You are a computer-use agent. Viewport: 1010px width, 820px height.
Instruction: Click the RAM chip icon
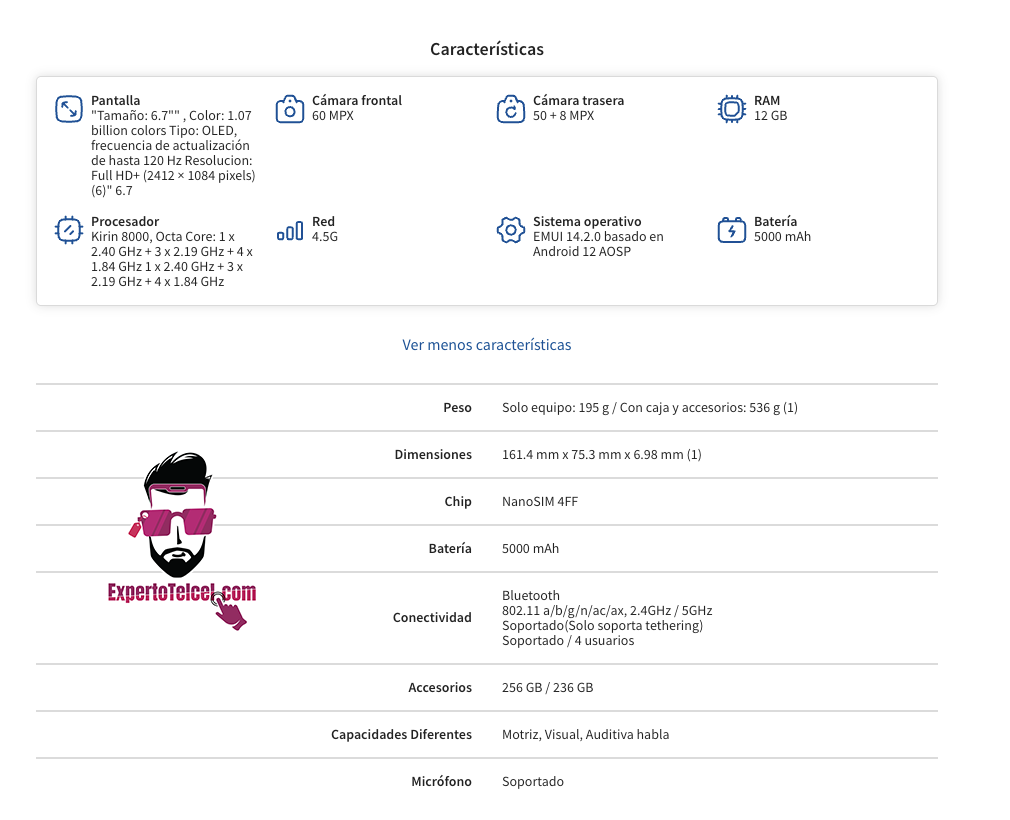point(732,109)
